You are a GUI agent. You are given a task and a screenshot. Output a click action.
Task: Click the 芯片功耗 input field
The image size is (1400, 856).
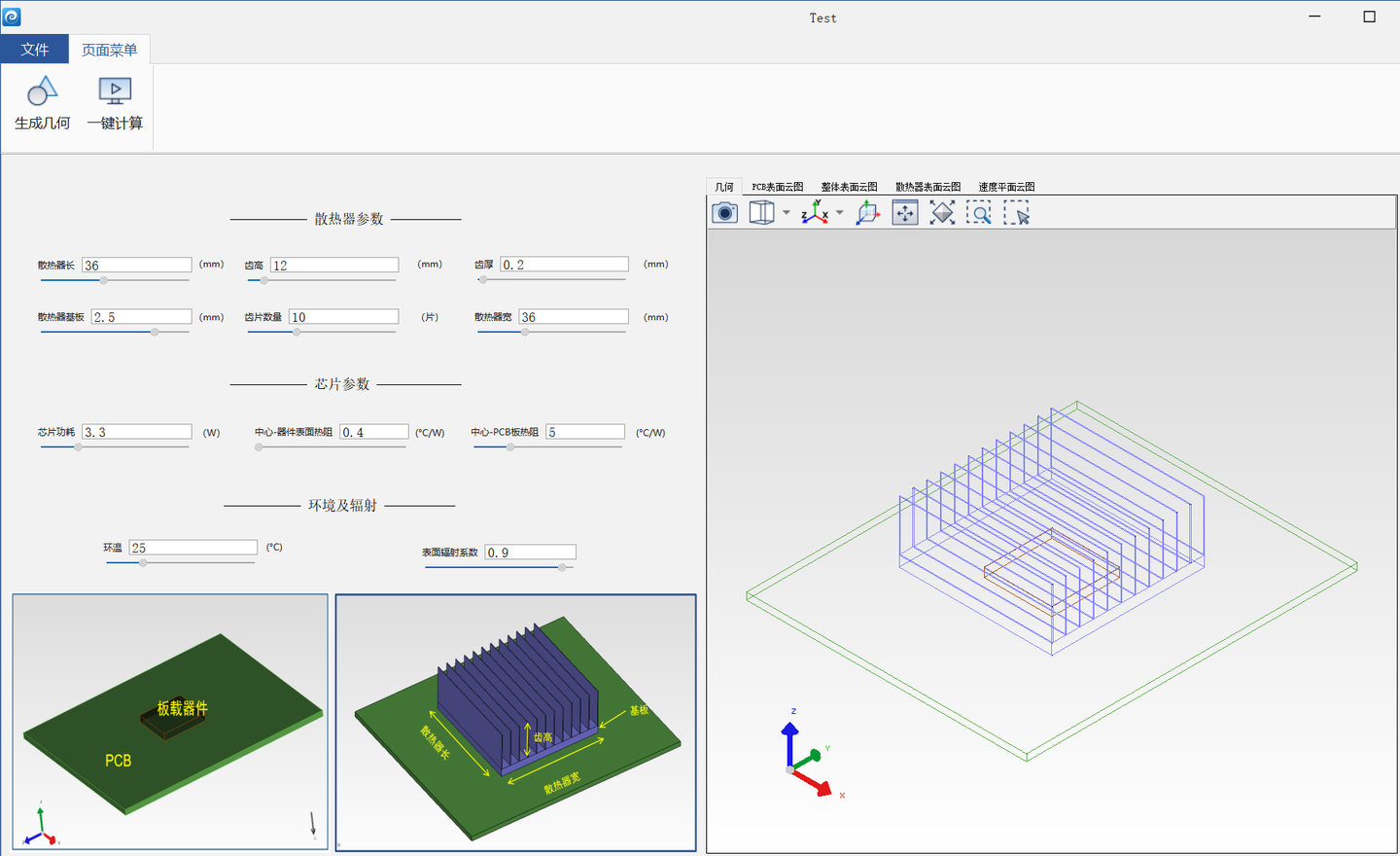point(137,432)
